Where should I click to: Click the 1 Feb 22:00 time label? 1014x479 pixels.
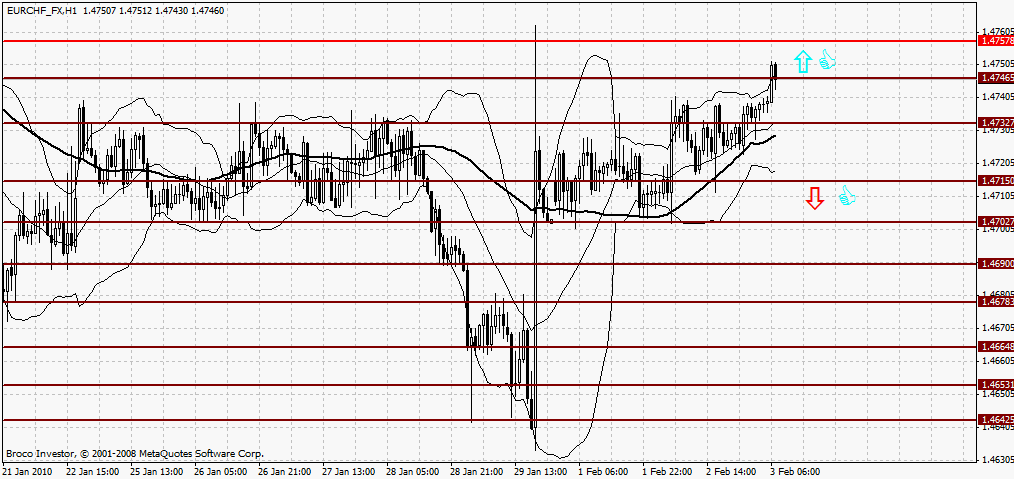(667, 472)
